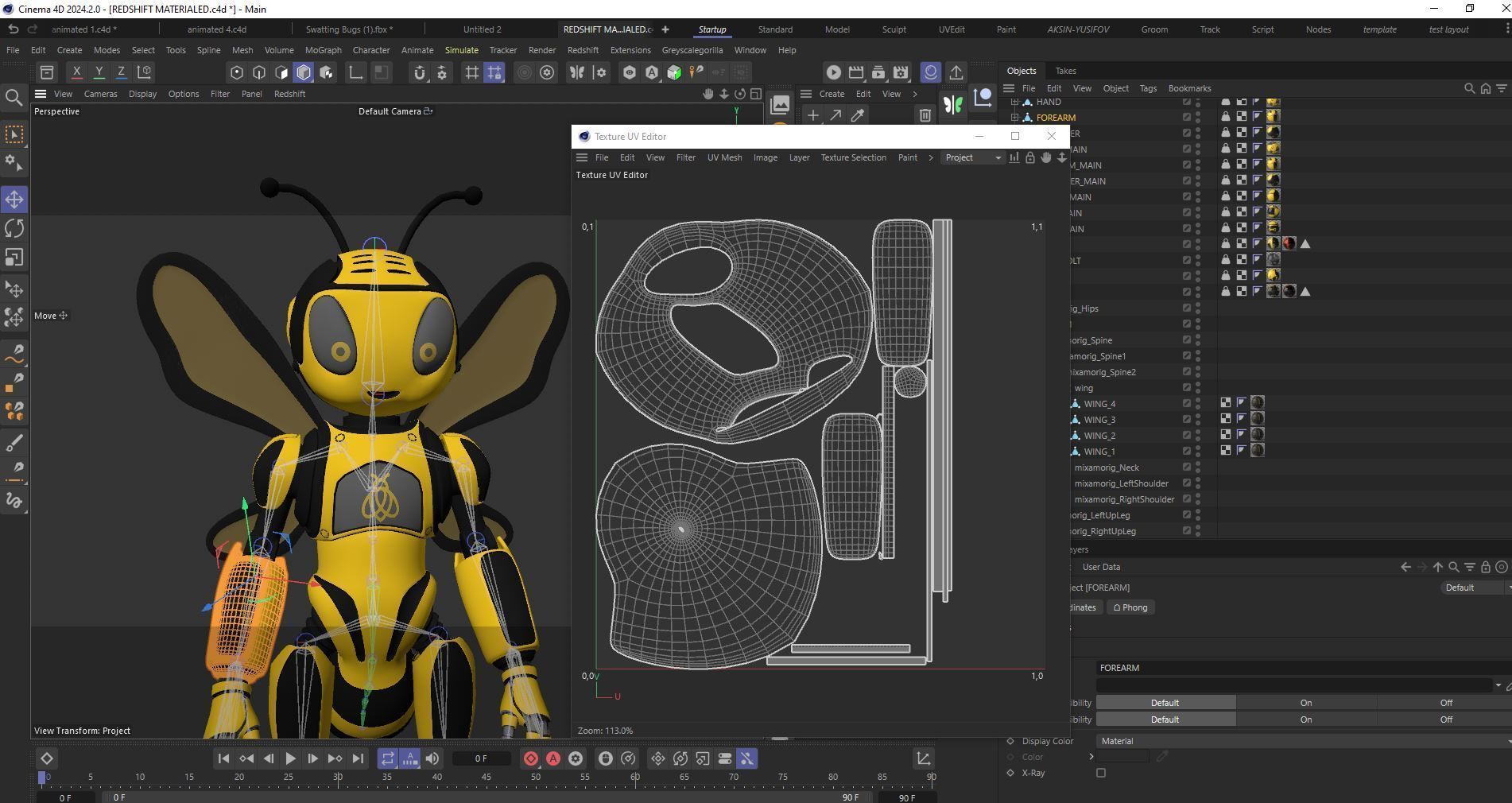Open the Edit Render Settings clapperboard icon

901,72
